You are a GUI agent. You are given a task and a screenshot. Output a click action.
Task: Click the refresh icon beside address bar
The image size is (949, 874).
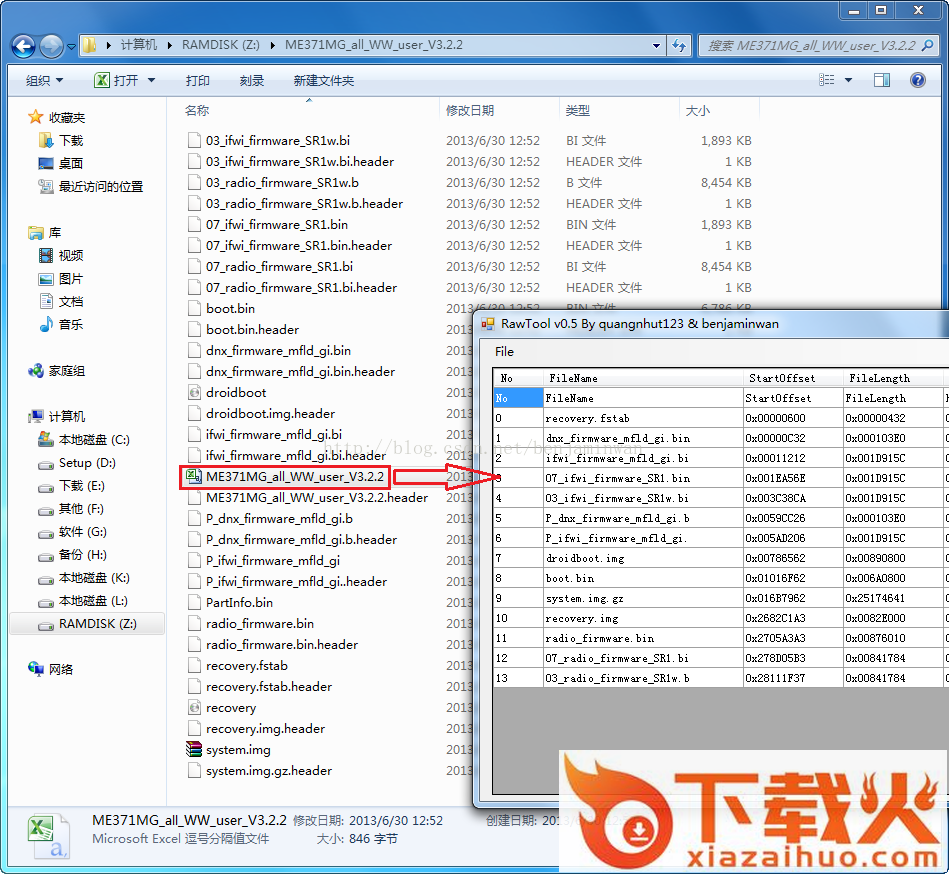(680, 46)
